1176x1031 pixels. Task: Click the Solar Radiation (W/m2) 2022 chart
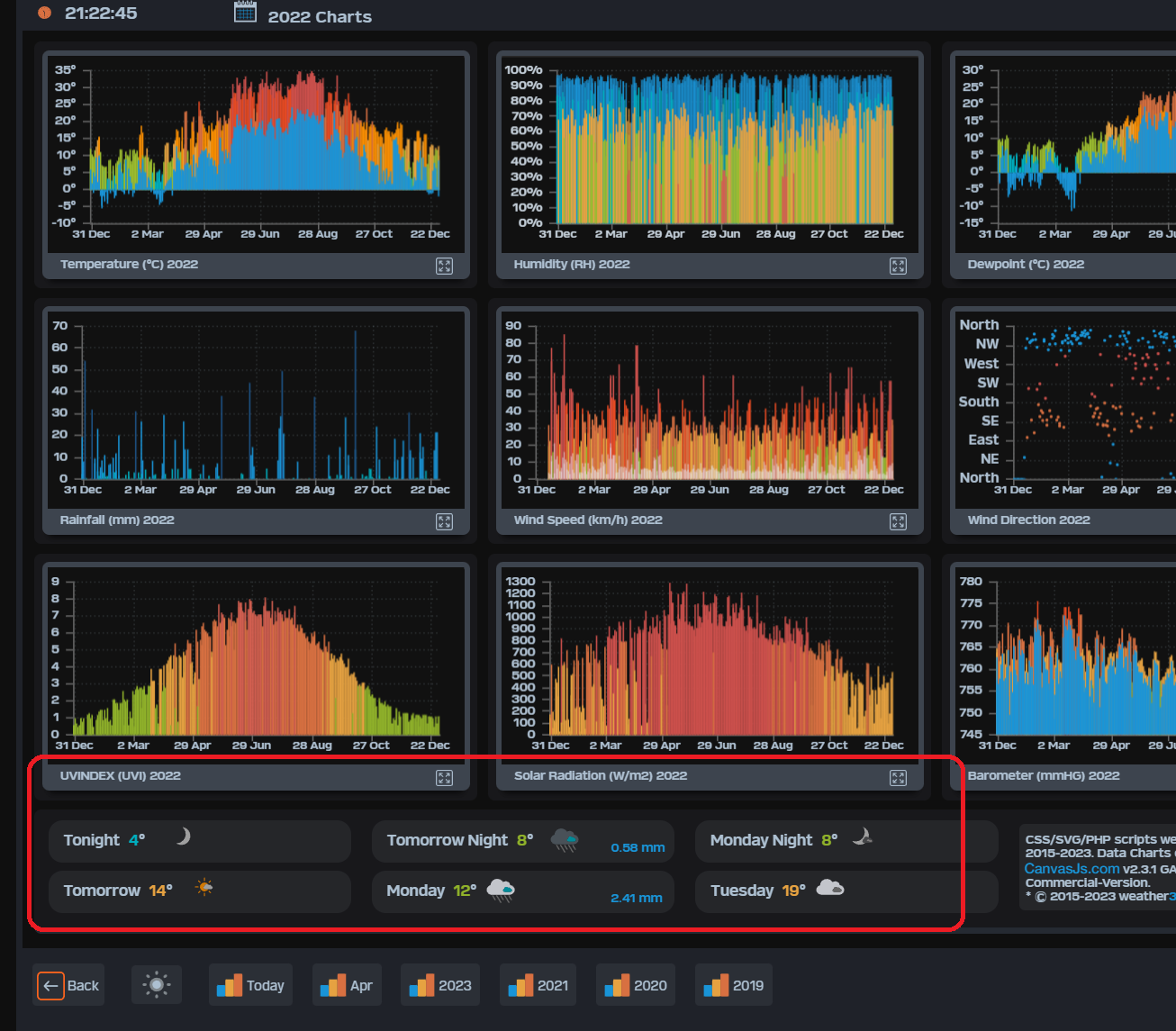(x=710, y=665)
